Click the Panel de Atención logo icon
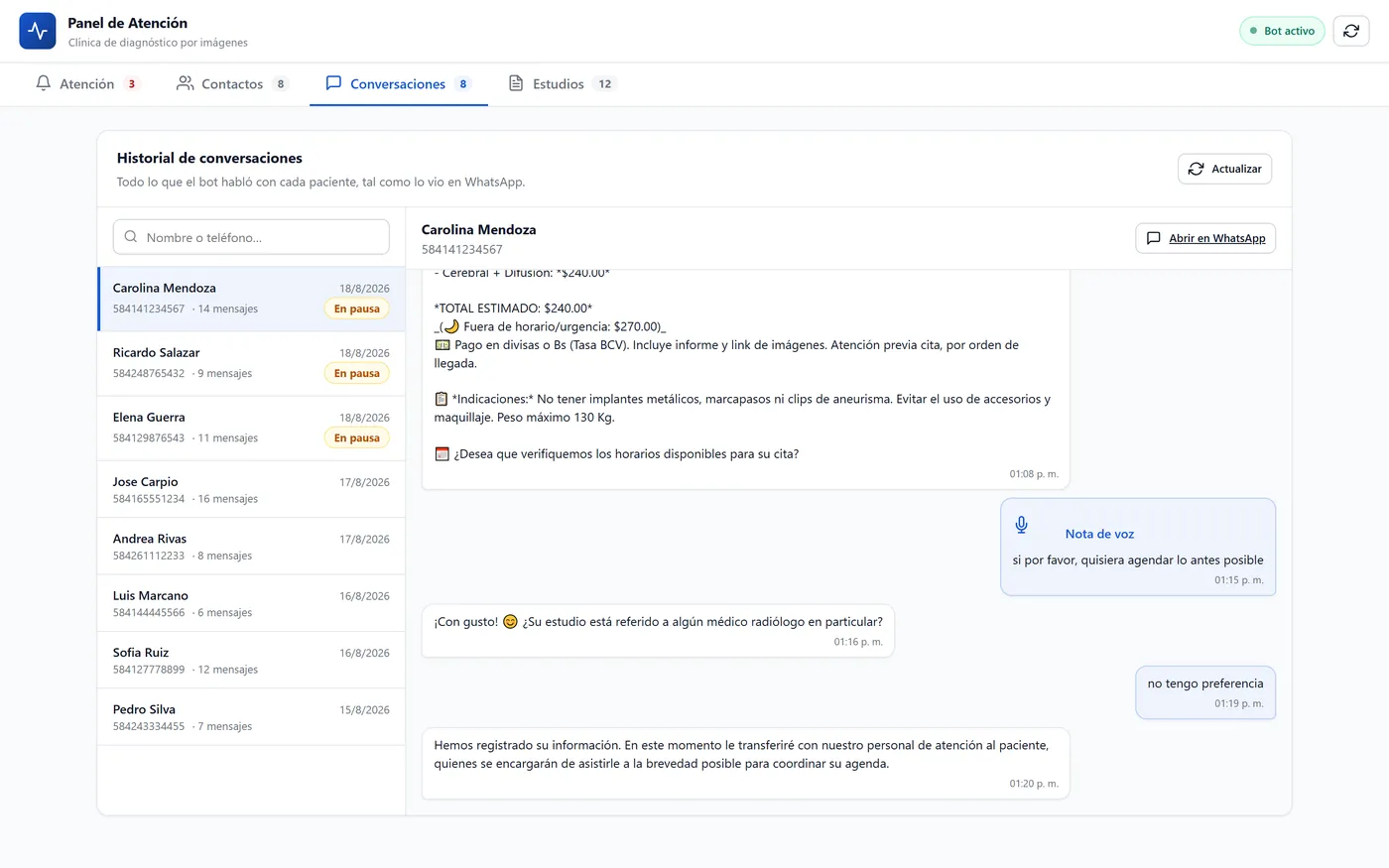1389x868 pixels. pos(38,31)
